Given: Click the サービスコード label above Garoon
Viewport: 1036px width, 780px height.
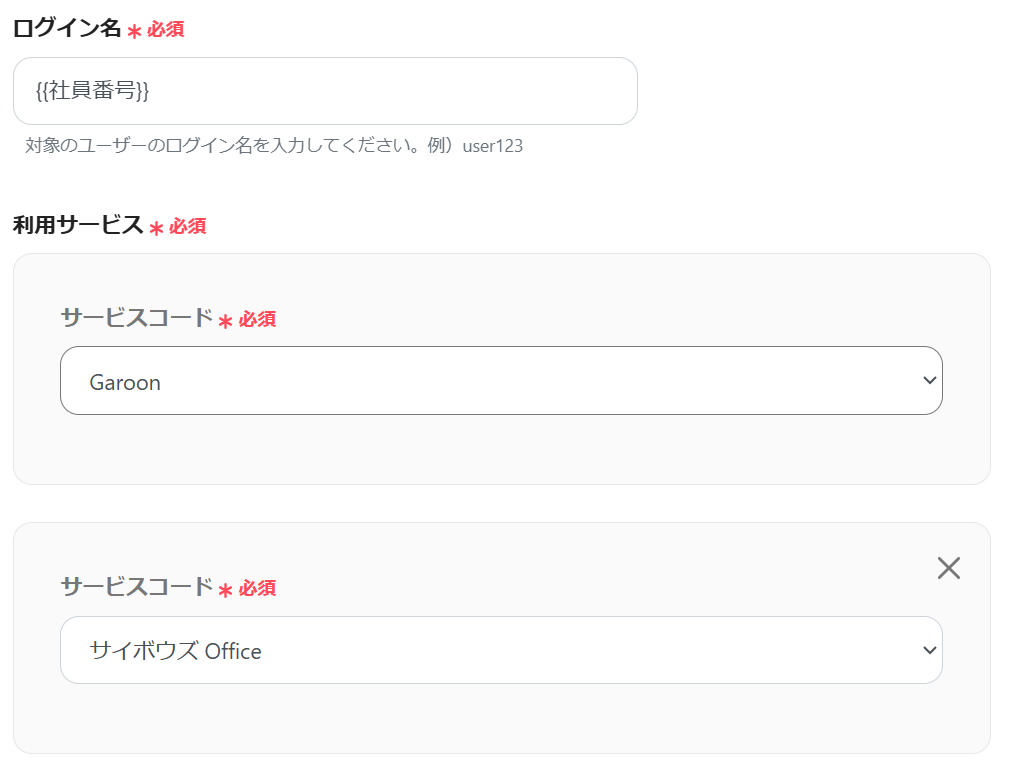Looking at the screenshot, I should point(136,318).
